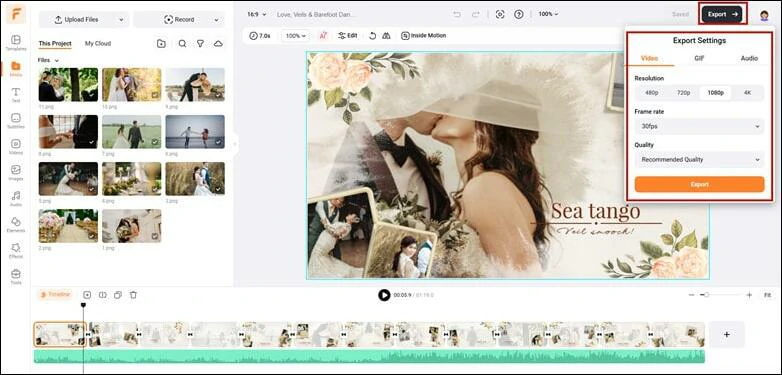Image resolution: width=782 pixels, height=375 pixels.
Task: Select the Audio export tab
Action: coord(749,58)
